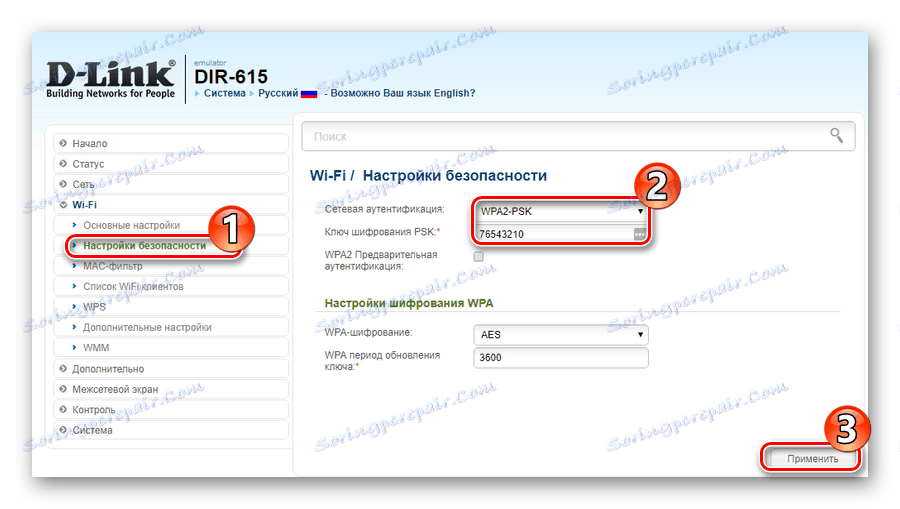The height and width of the screenshot is (509, 900).
Task: Open the WPA encryption AES dropdown
Action: pos(561,335)
